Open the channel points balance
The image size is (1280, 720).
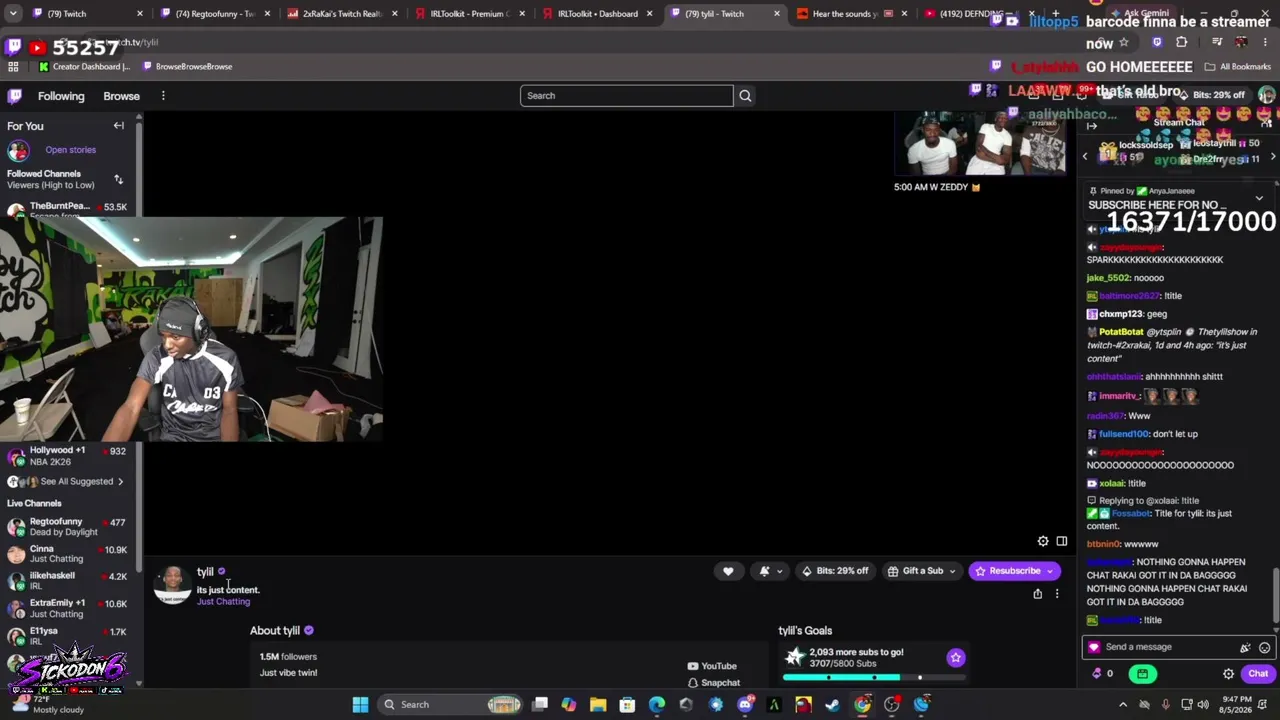(1102, 674)
